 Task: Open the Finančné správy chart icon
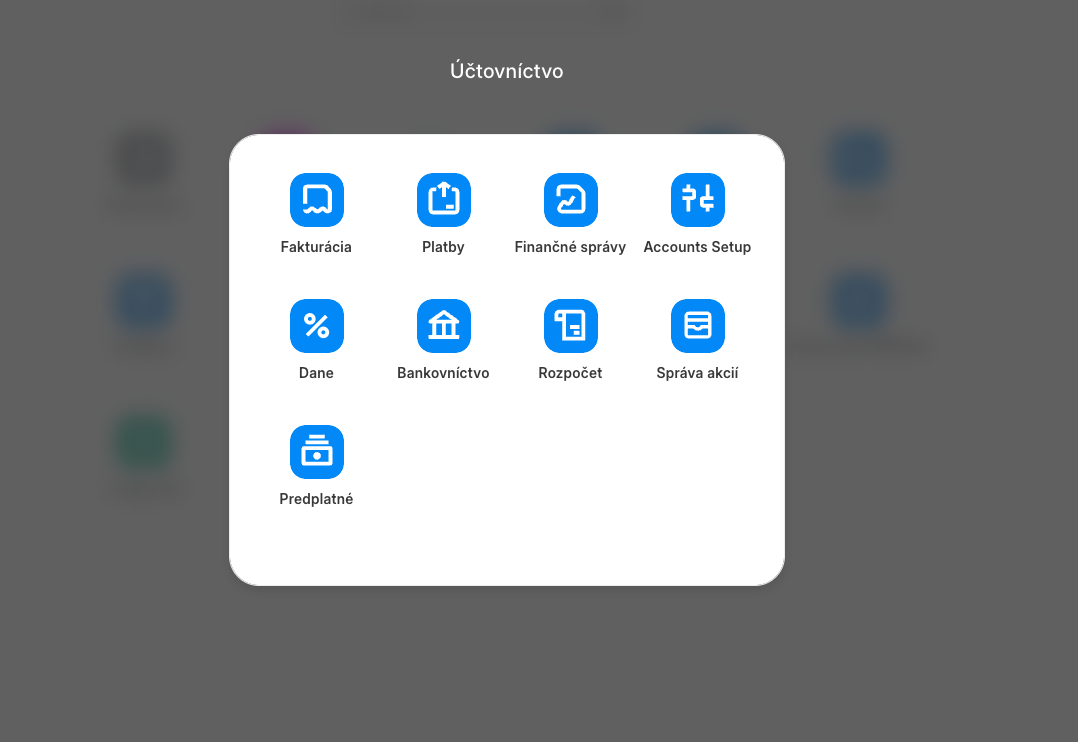click(570, 200)
